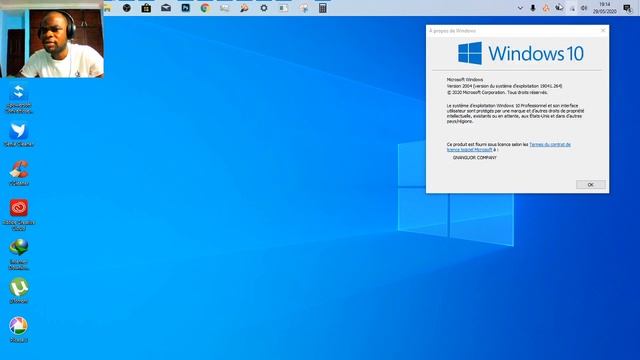Launch Internet Download Manager from the desktop
The width and height of the screenshot is (640, 360).
19,254
